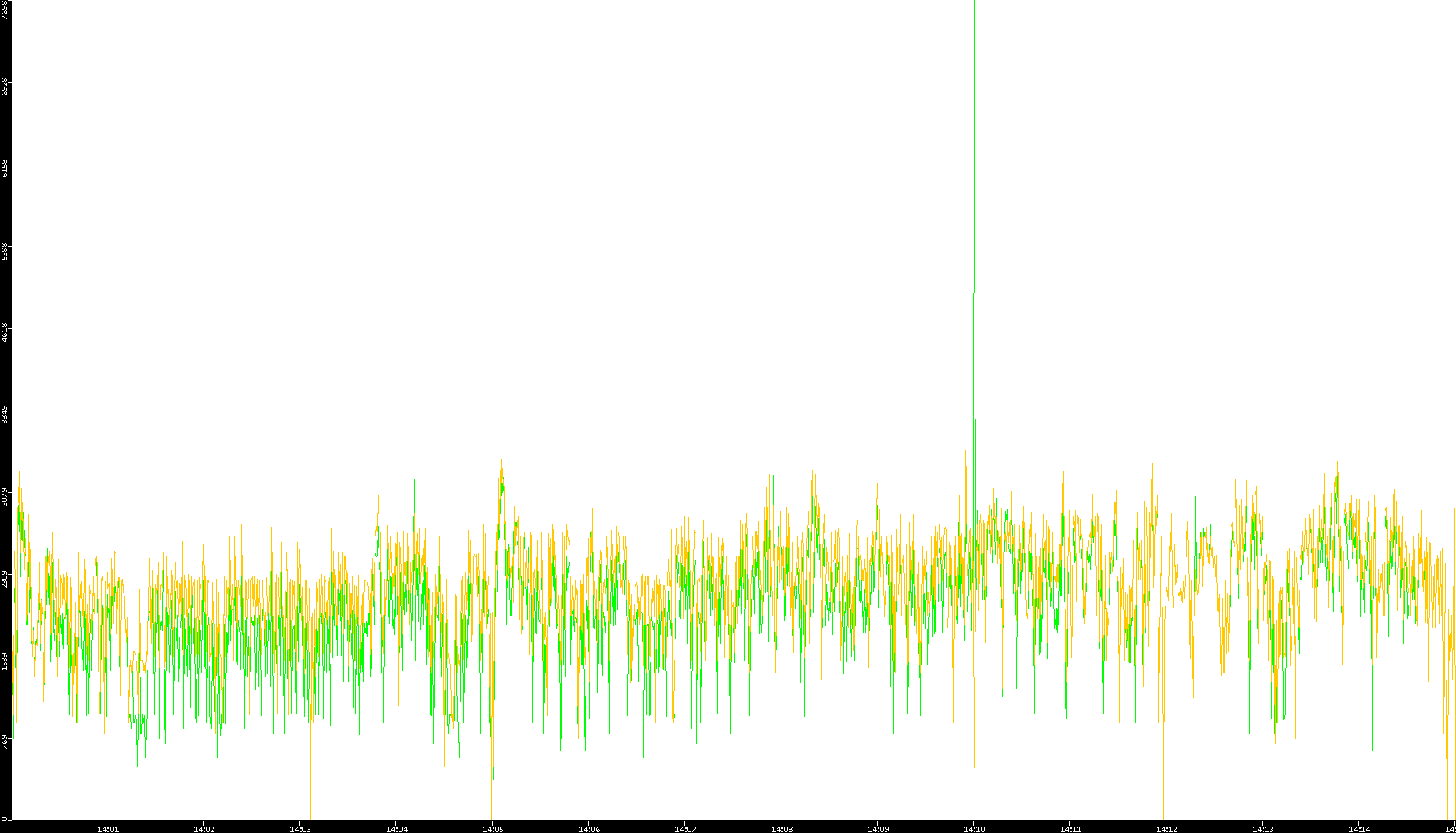Click the 6928 y-axis label
The width and height of the screenshot is (1456, 833).
[x=5, y=87]
